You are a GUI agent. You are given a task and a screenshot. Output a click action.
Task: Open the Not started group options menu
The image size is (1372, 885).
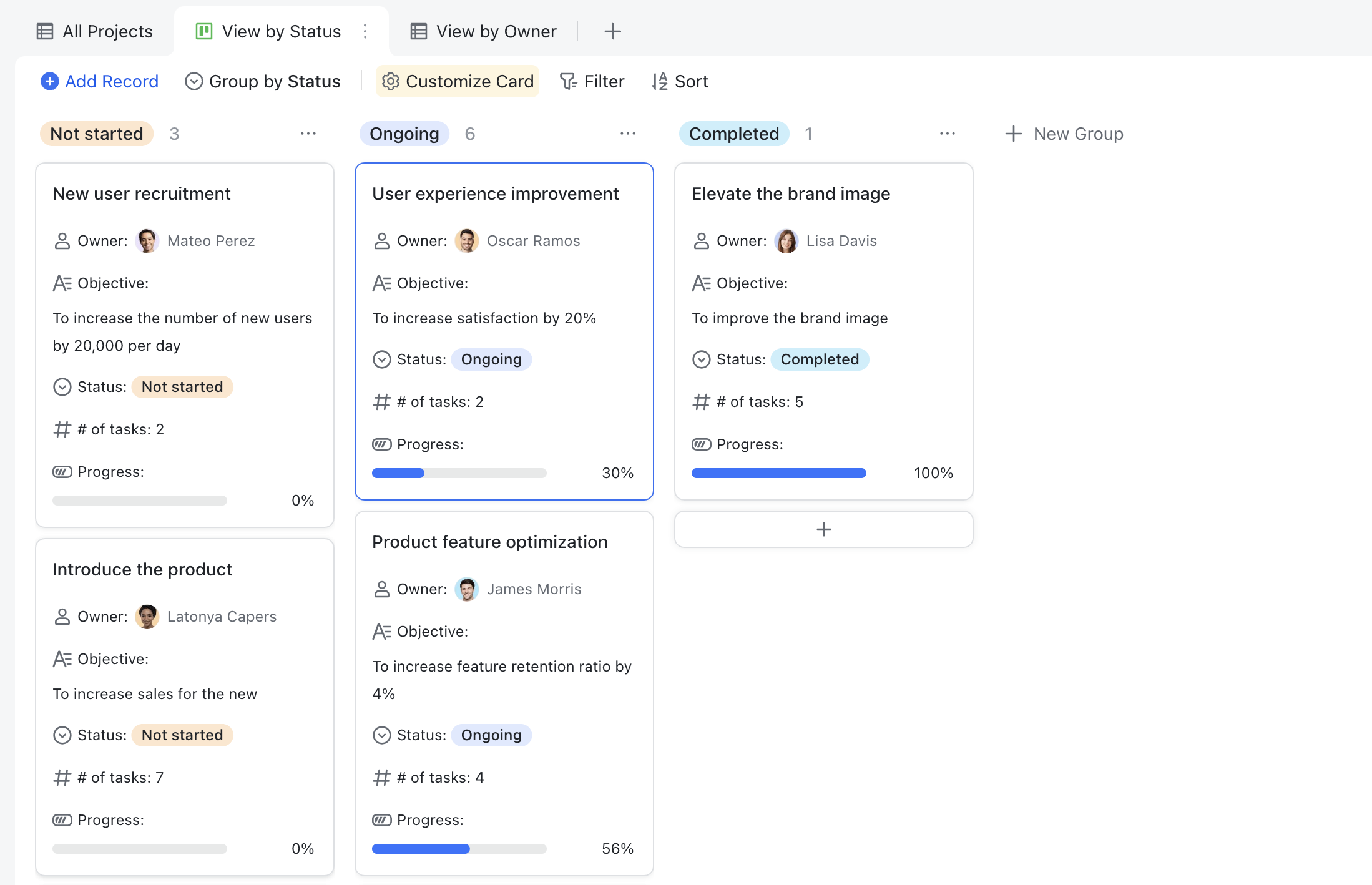(x=308, y=134)
